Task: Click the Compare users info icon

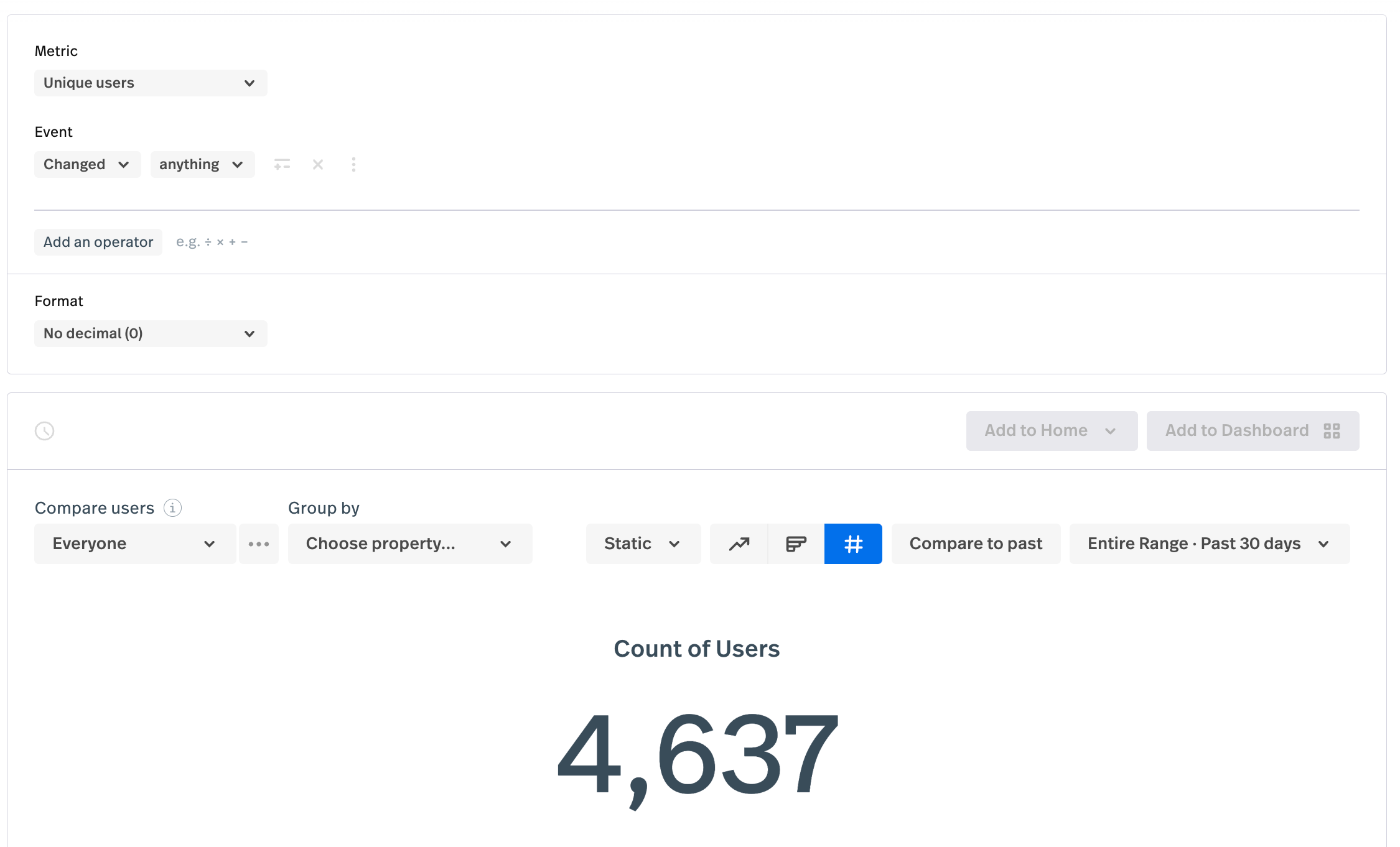Action: (x=172, y=507)
